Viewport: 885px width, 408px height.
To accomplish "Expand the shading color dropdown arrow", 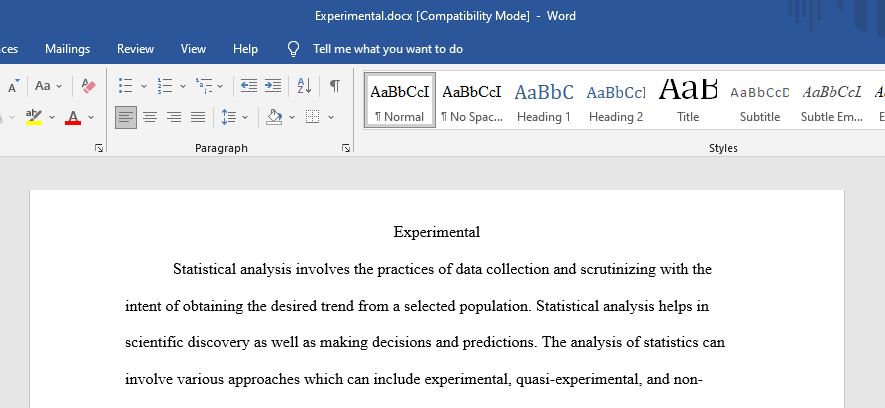I will (x=292, y=117).
